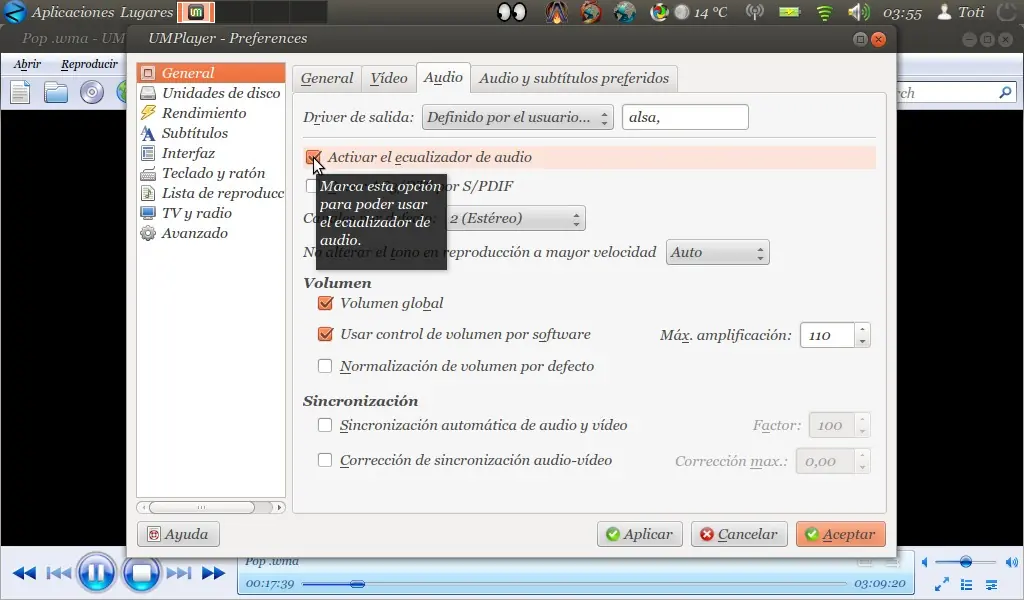The image size is (1024, 600).
Task: Click the system tray eyes applet
Action: click(x=511, y=12)
